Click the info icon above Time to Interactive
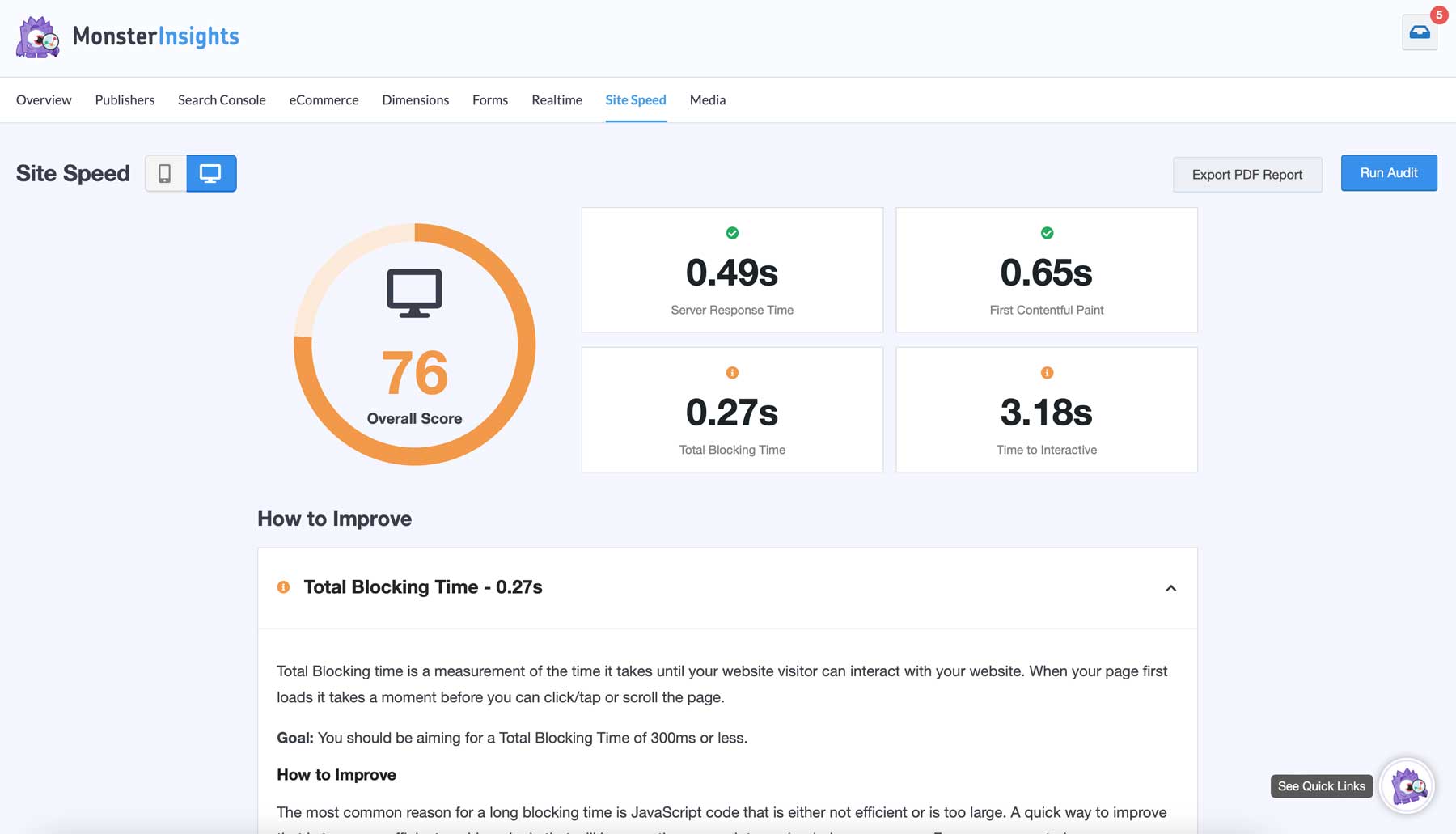Viewport: 1456px width, 834px height. [x=1046, y=373]
